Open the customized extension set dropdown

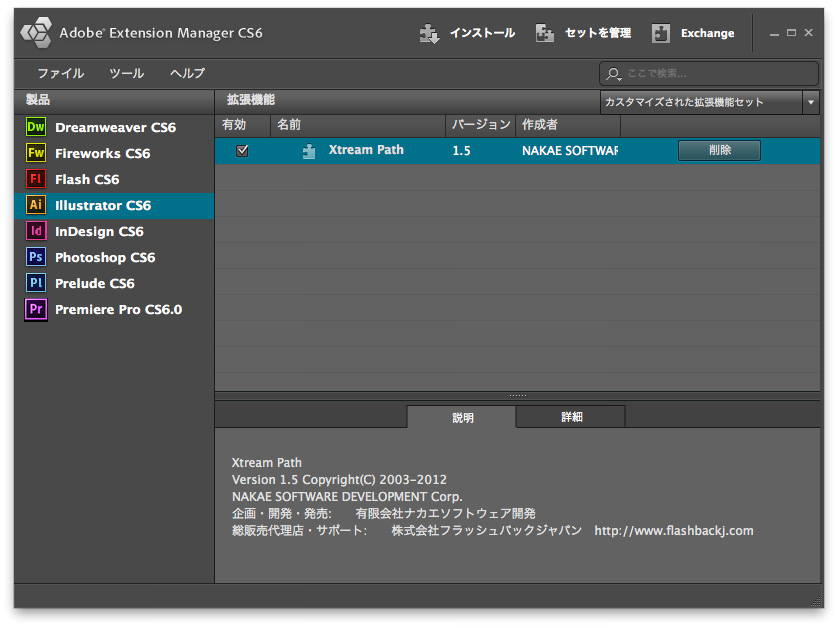point(709,102)
